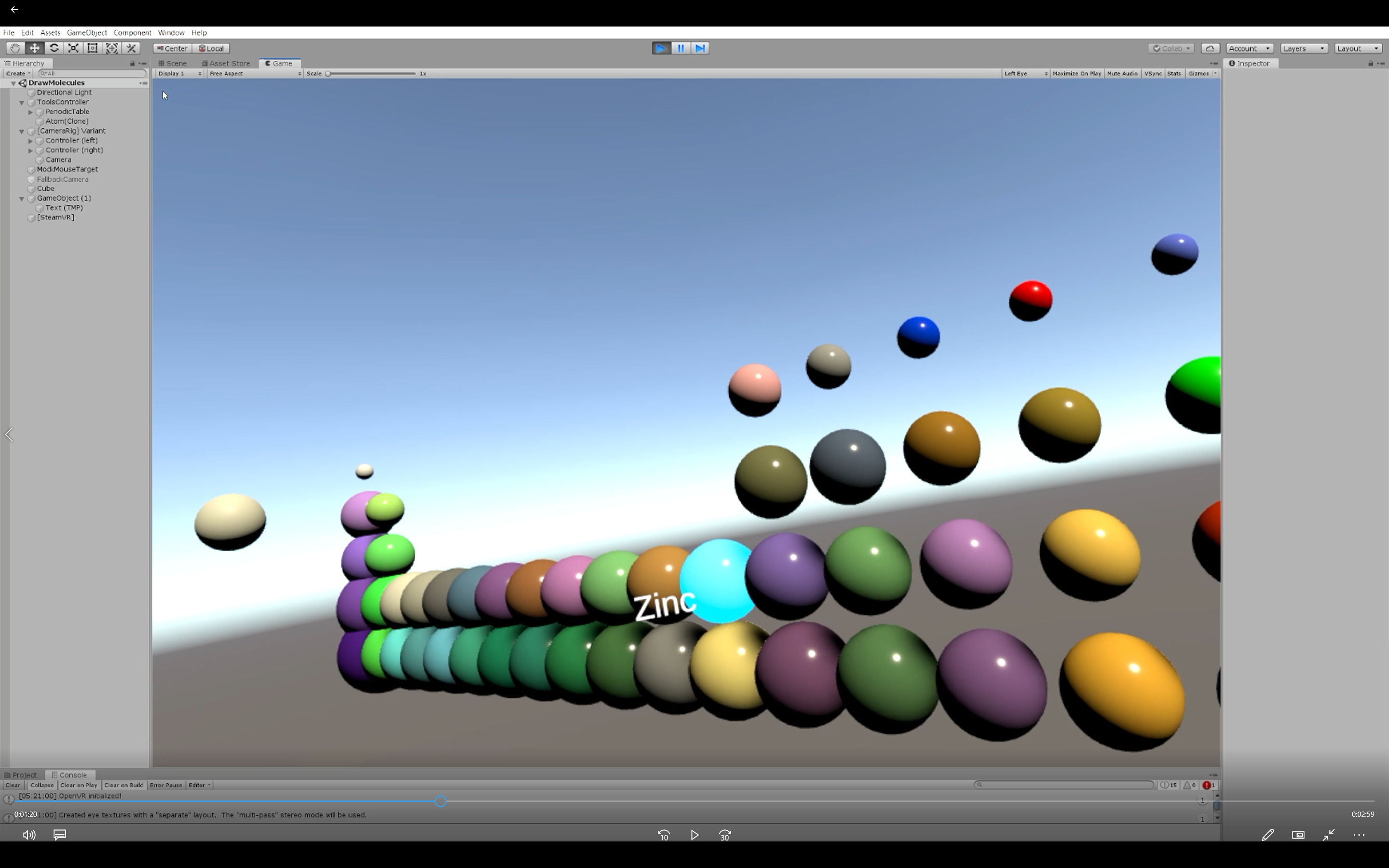Select the Scale tool icon
The width and height of the screenshot is (1389, 868).
[x=73, y=48]
